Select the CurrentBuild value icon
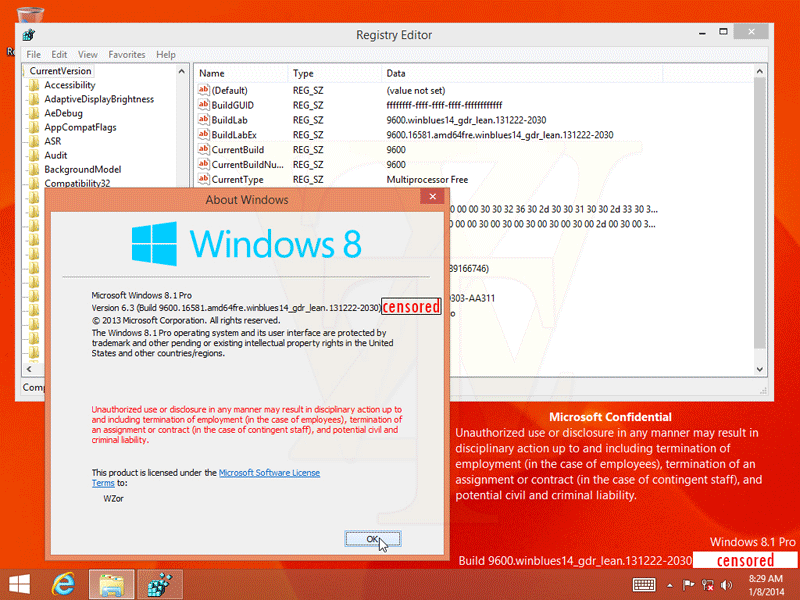 (x=204, y=150)
